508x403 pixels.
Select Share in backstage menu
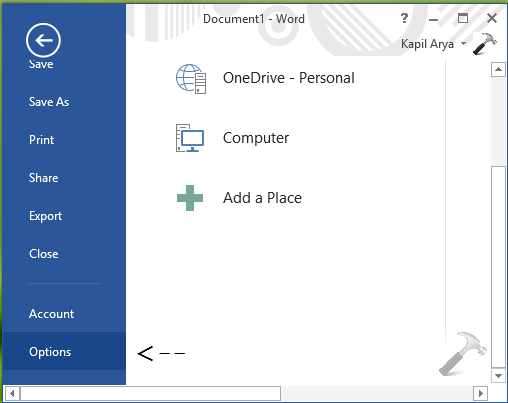44,178
